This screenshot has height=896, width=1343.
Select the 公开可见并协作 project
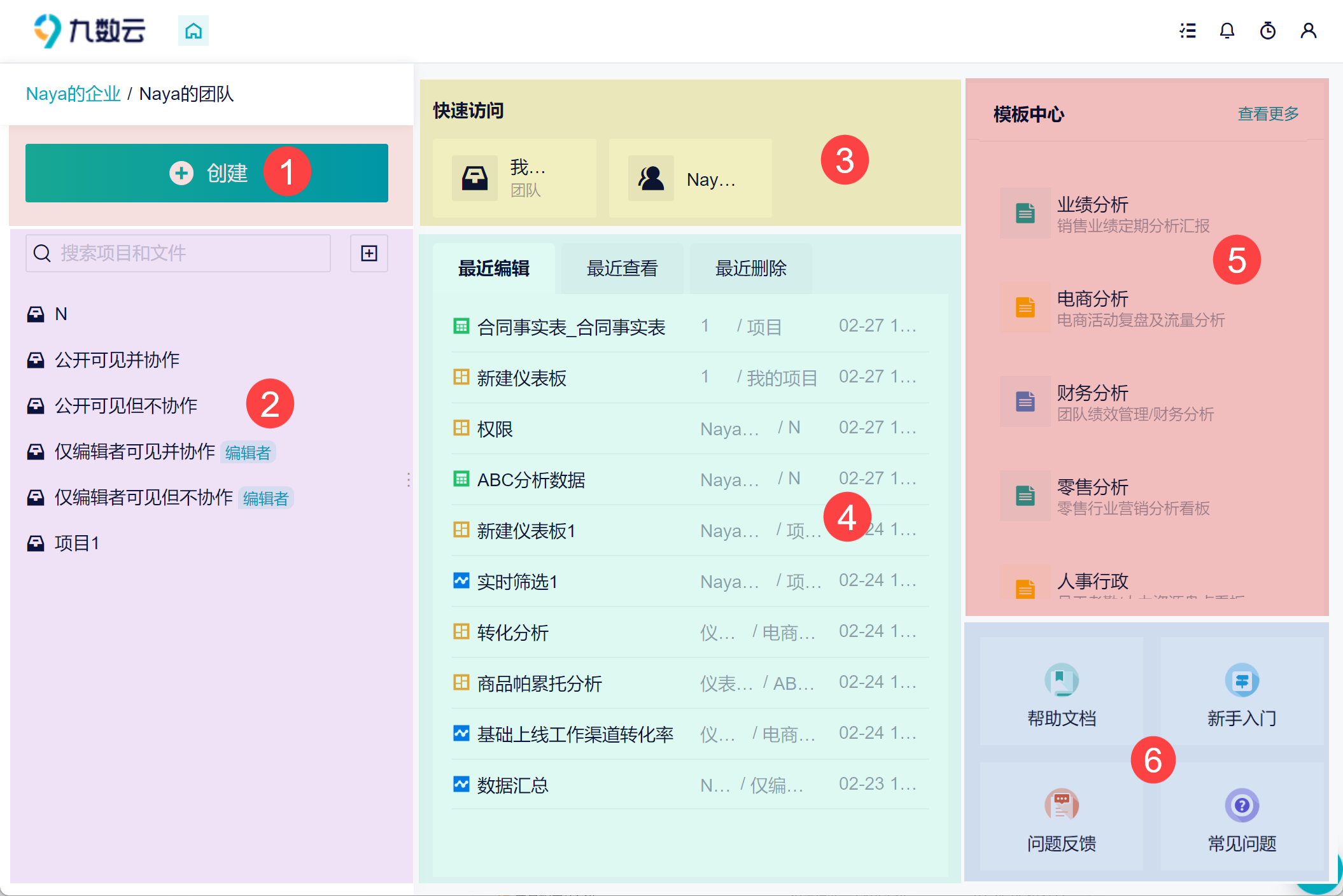point(117,360)
